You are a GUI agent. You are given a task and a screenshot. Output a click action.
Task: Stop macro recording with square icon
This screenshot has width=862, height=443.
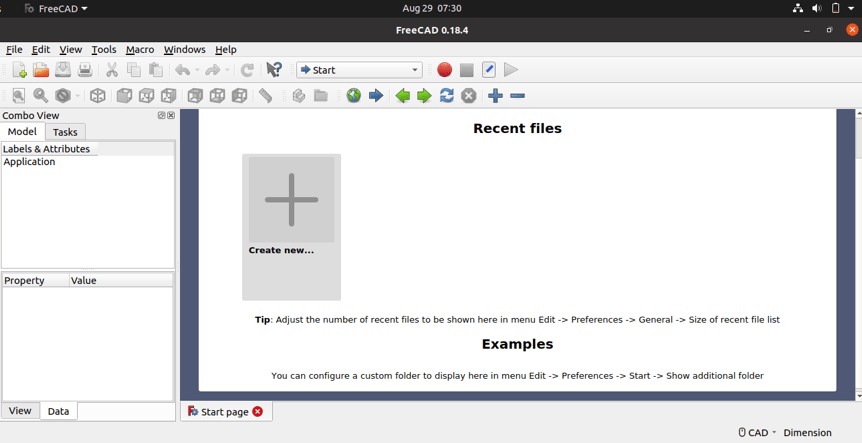[x=467, y=70]
